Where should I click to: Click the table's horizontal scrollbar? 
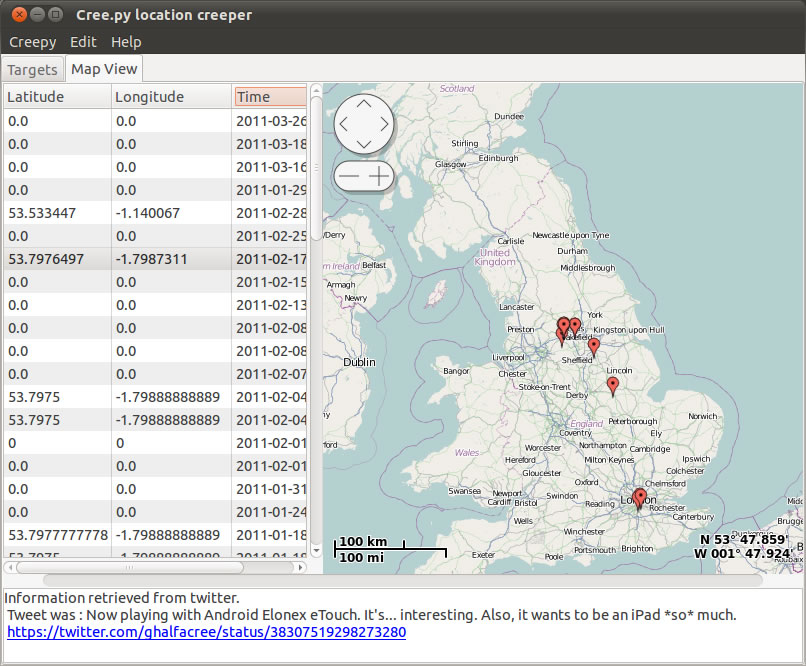click(x=130, y=567)
